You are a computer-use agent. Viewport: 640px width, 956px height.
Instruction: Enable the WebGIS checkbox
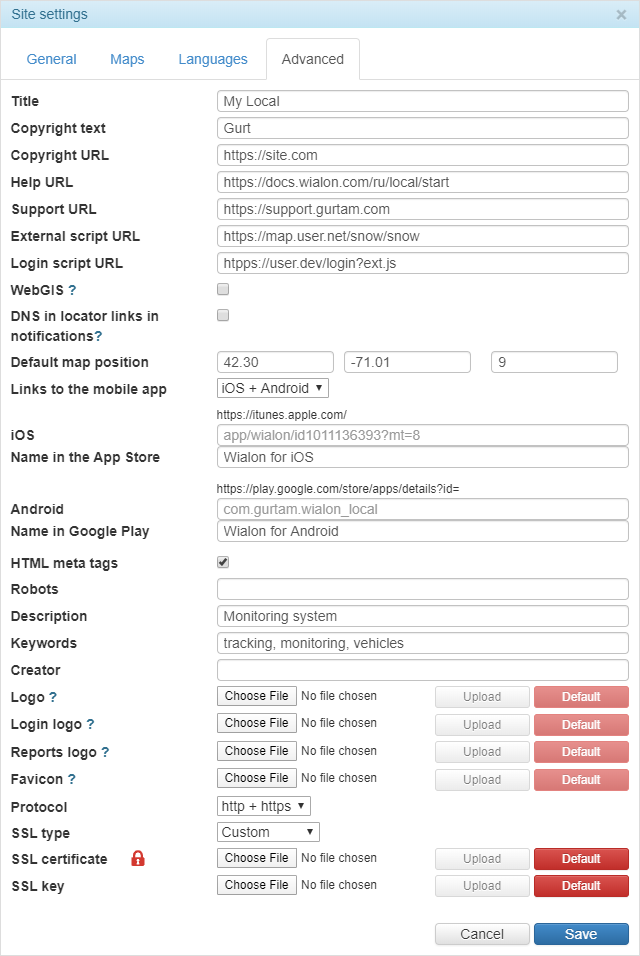(x=223, y=289)
